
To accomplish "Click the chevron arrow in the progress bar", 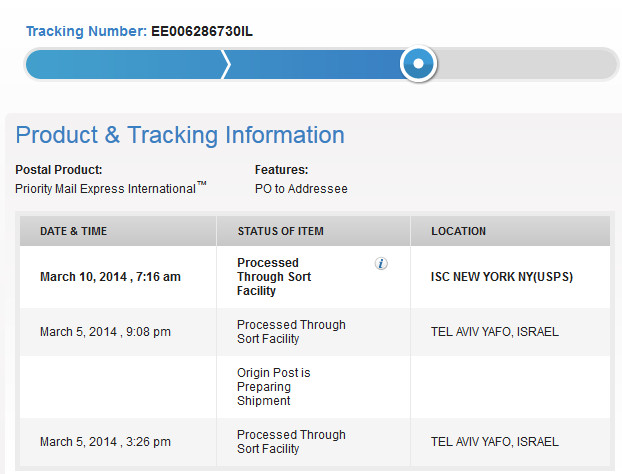I will pyautogui.click(x=226, y=64).
